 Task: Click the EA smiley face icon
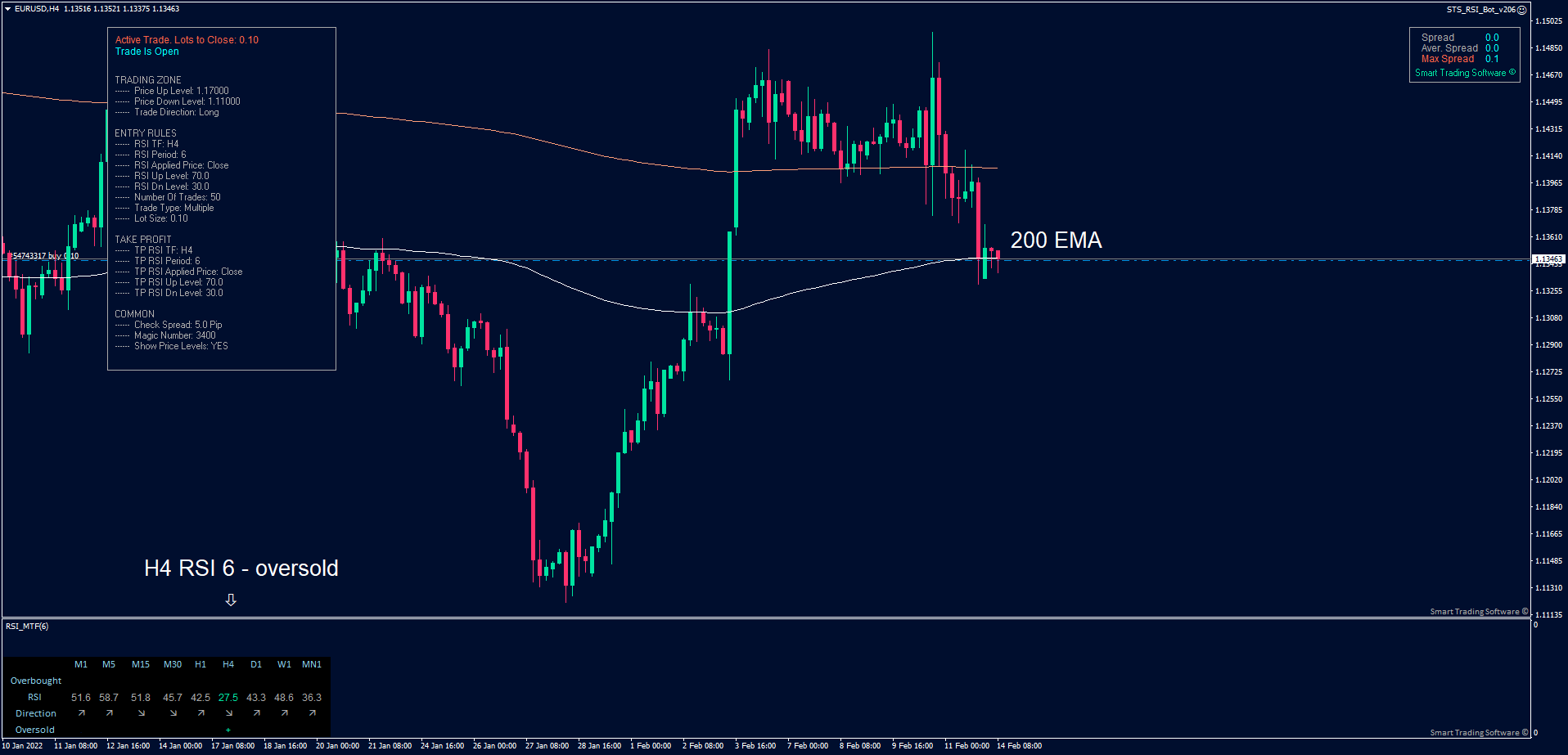coord(1522,10)
